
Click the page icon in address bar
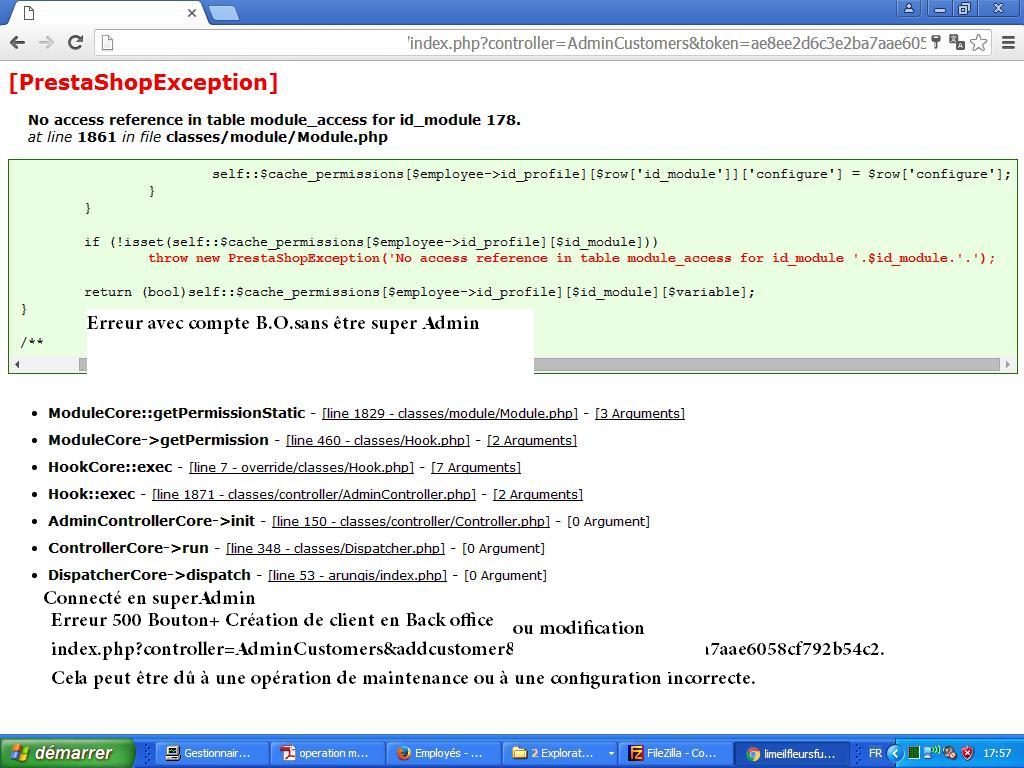pyautogui.click(x=108, y=43)
